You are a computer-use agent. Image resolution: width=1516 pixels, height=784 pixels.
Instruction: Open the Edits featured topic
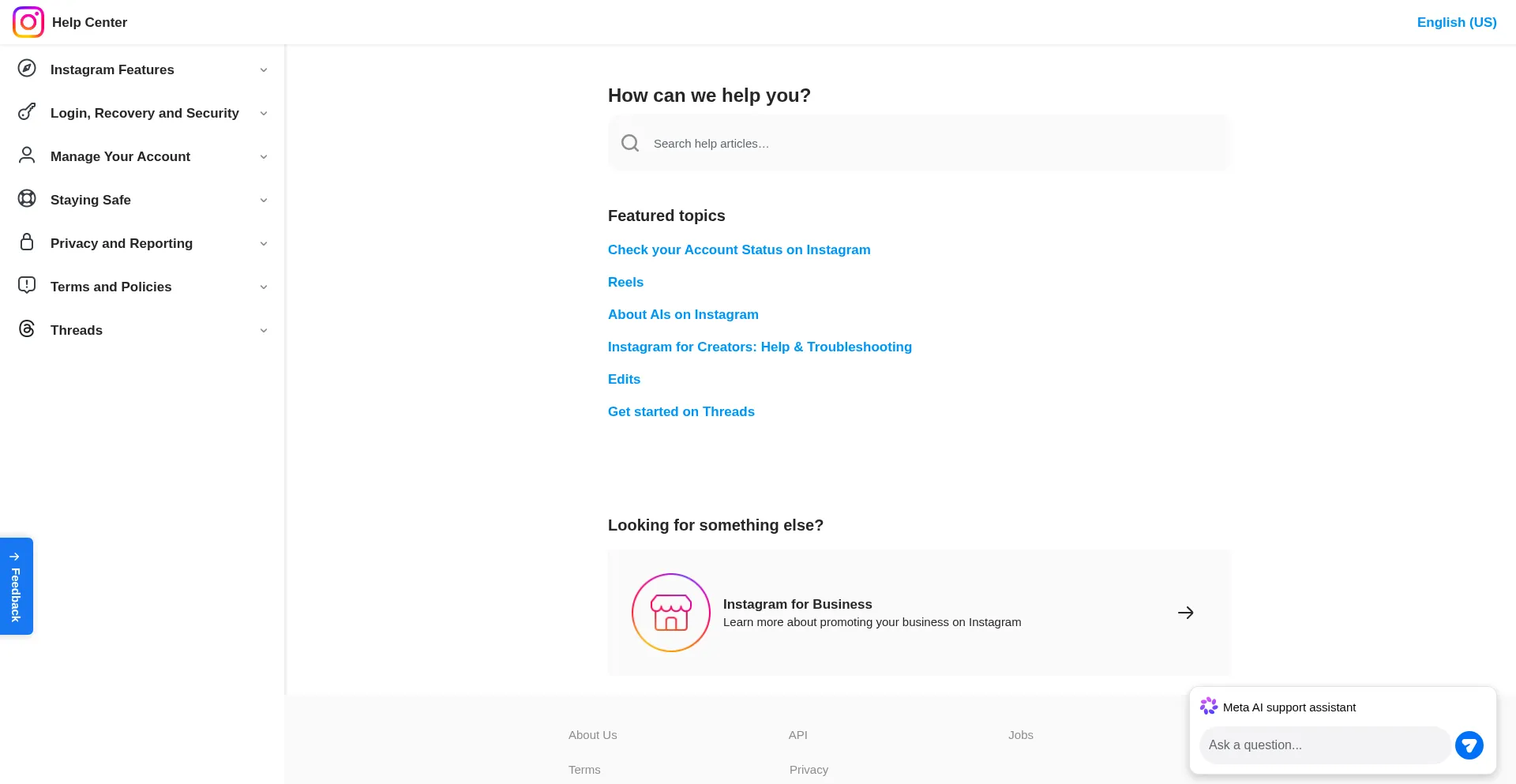tap(624, 379)
